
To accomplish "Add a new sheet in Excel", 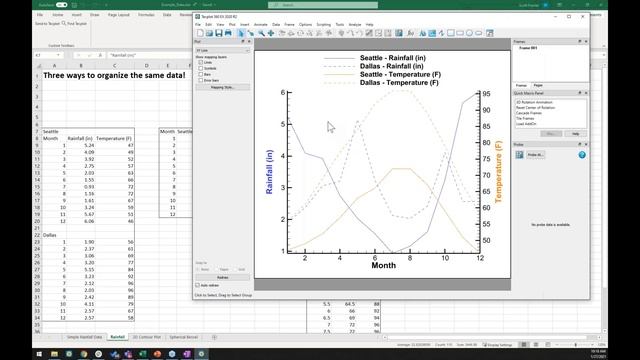I will coord(214,337).
